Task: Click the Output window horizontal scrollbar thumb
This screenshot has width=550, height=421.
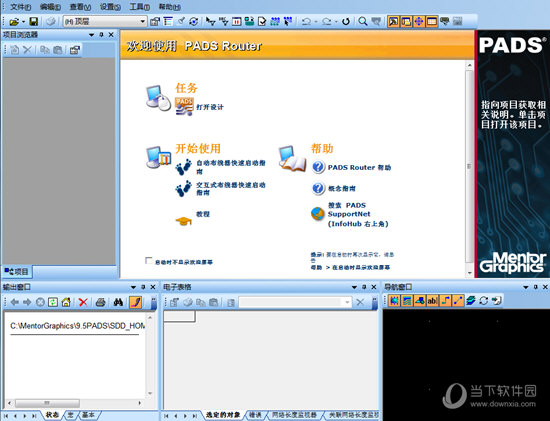Action: click(x=47, y=403)
